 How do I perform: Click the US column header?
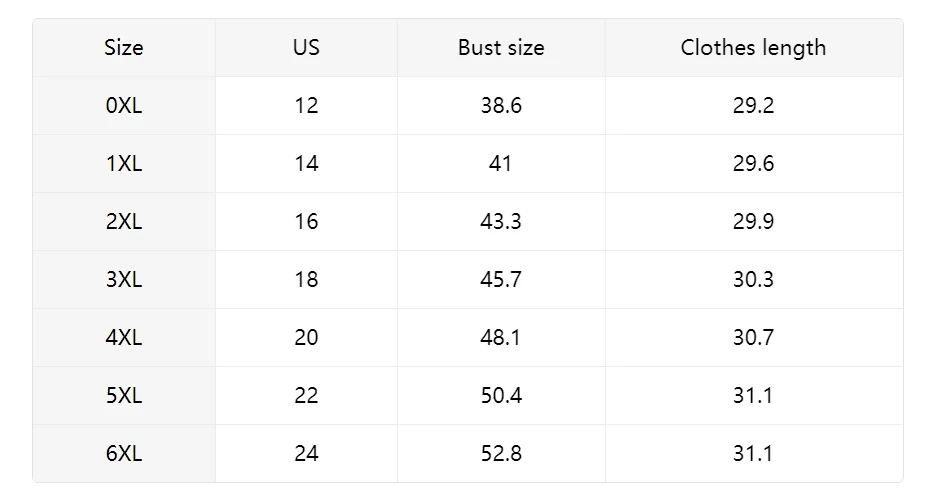pos(306,48)
